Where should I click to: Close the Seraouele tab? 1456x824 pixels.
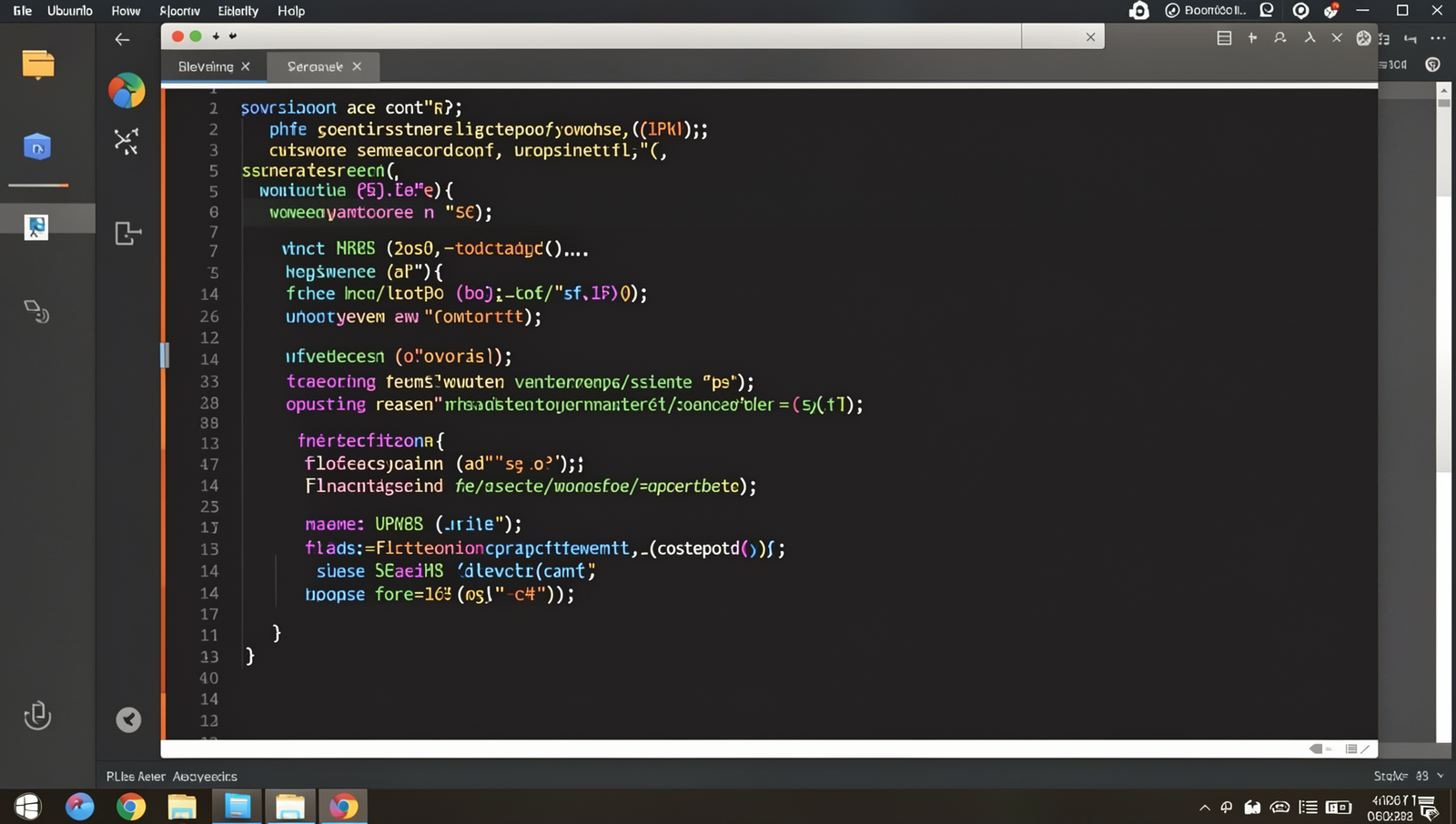click(x=357, y=66)
